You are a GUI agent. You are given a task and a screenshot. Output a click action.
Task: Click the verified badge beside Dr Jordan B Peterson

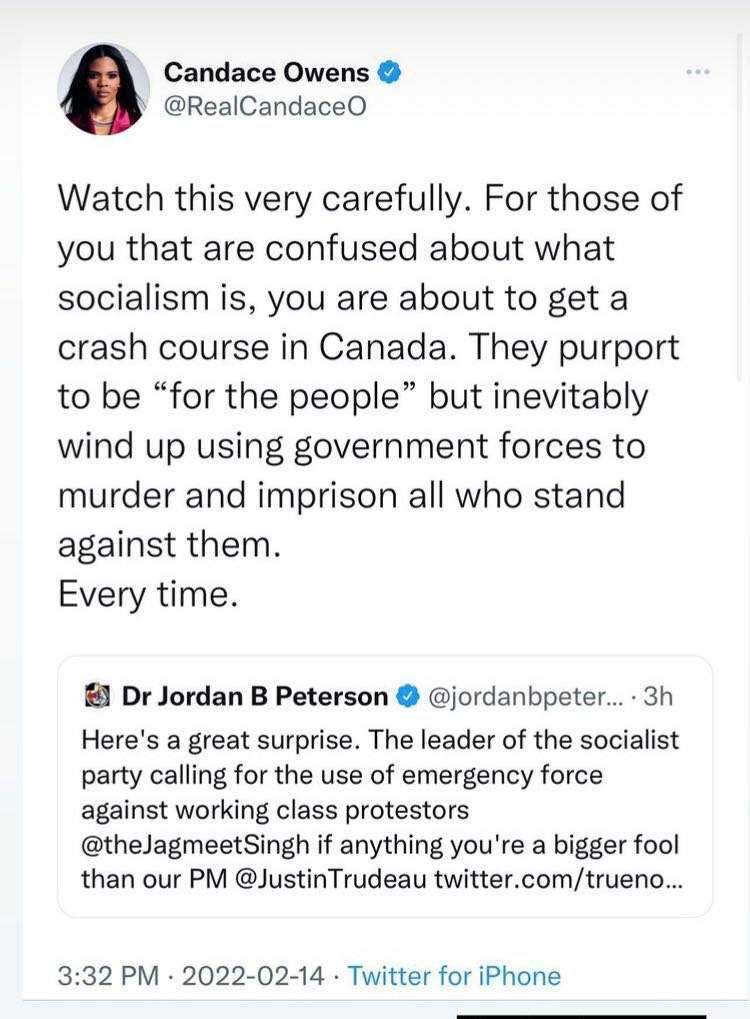(408, 696)
